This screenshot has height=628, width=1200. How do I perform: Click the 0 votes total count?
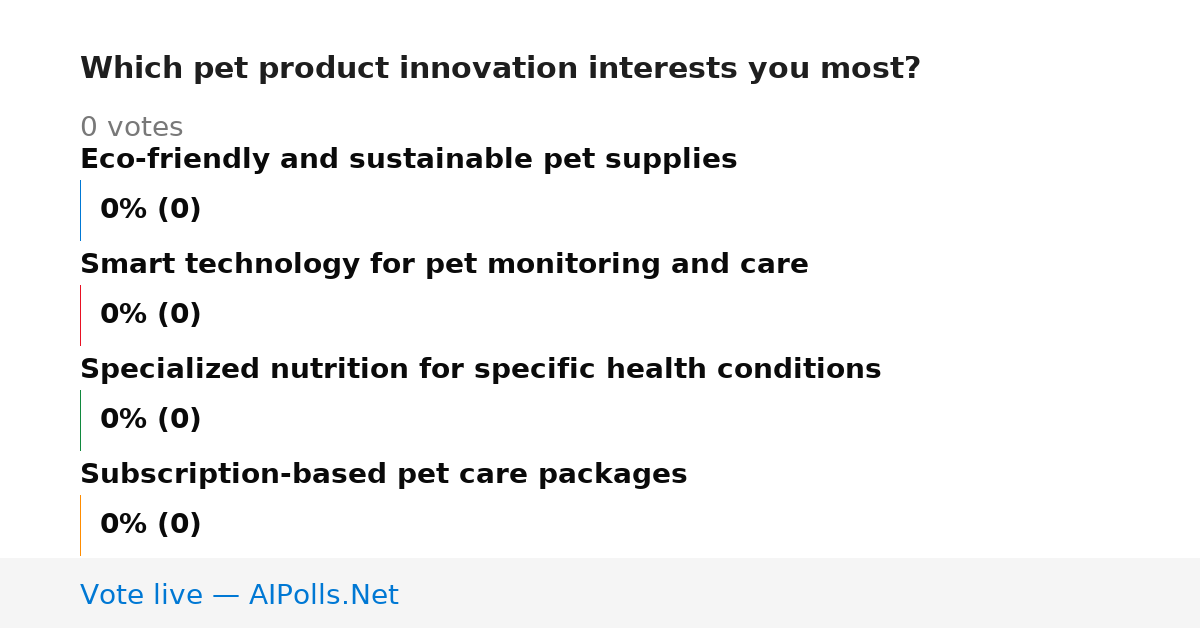pos(131,128)
